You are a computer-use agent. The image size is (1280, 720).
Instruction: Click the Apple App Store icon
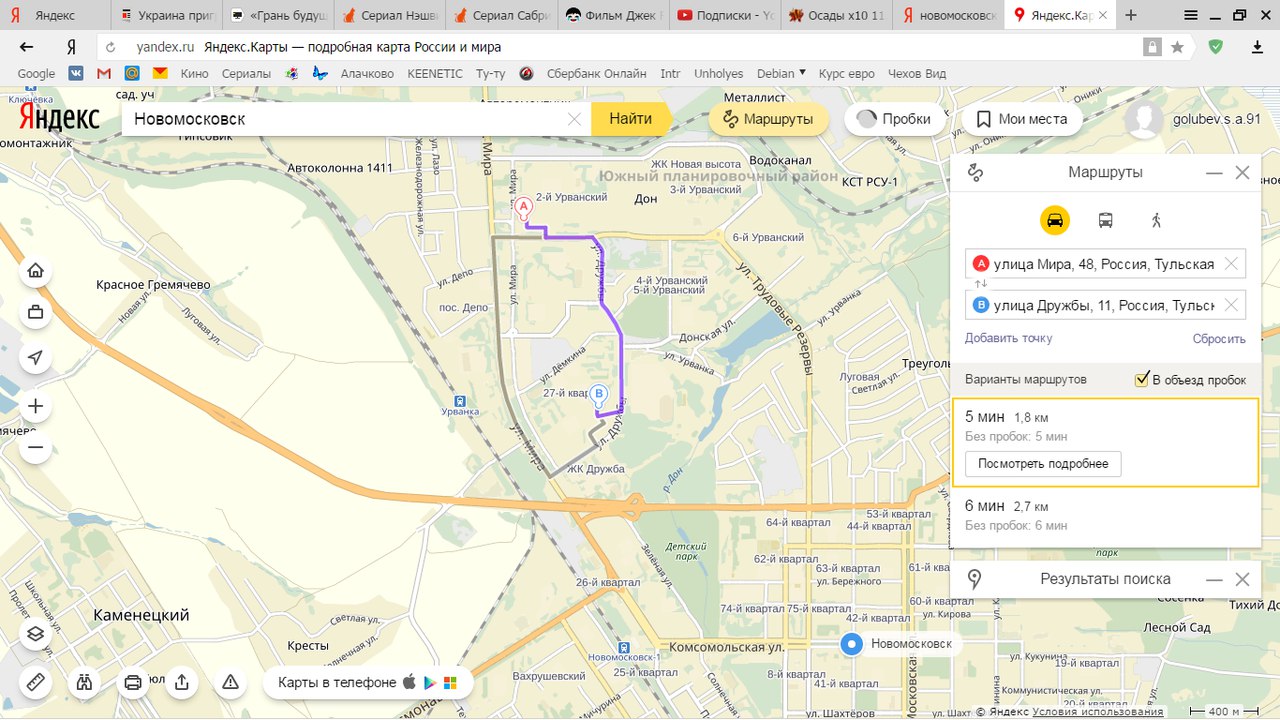click(408, 682)
